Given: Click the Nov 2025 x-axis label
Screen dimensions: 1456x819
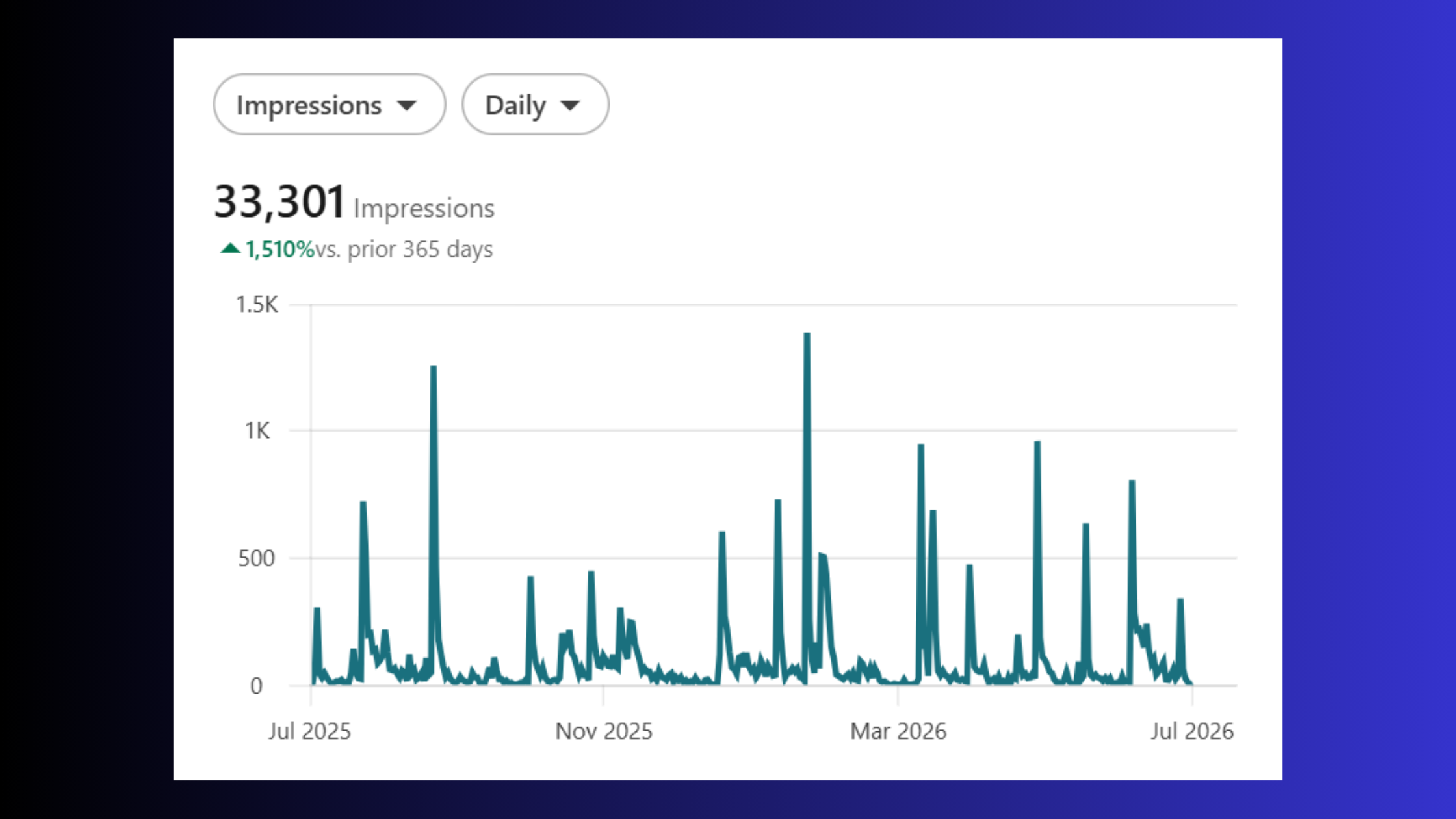Looking at the screenshot, I should coord(603,731).
